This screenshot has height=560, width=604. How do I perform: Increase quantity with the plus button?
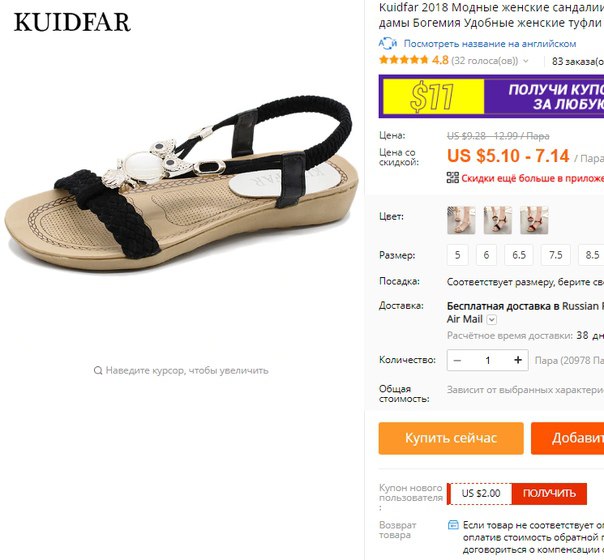point(518,360)
